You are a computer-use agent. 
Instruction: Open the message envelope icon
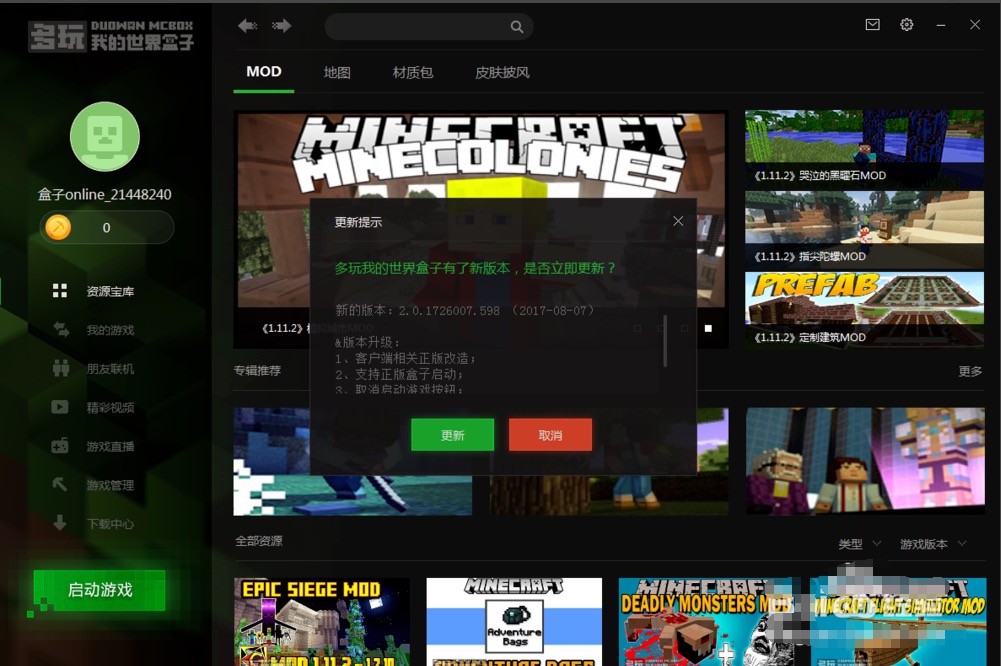[872, 25]
